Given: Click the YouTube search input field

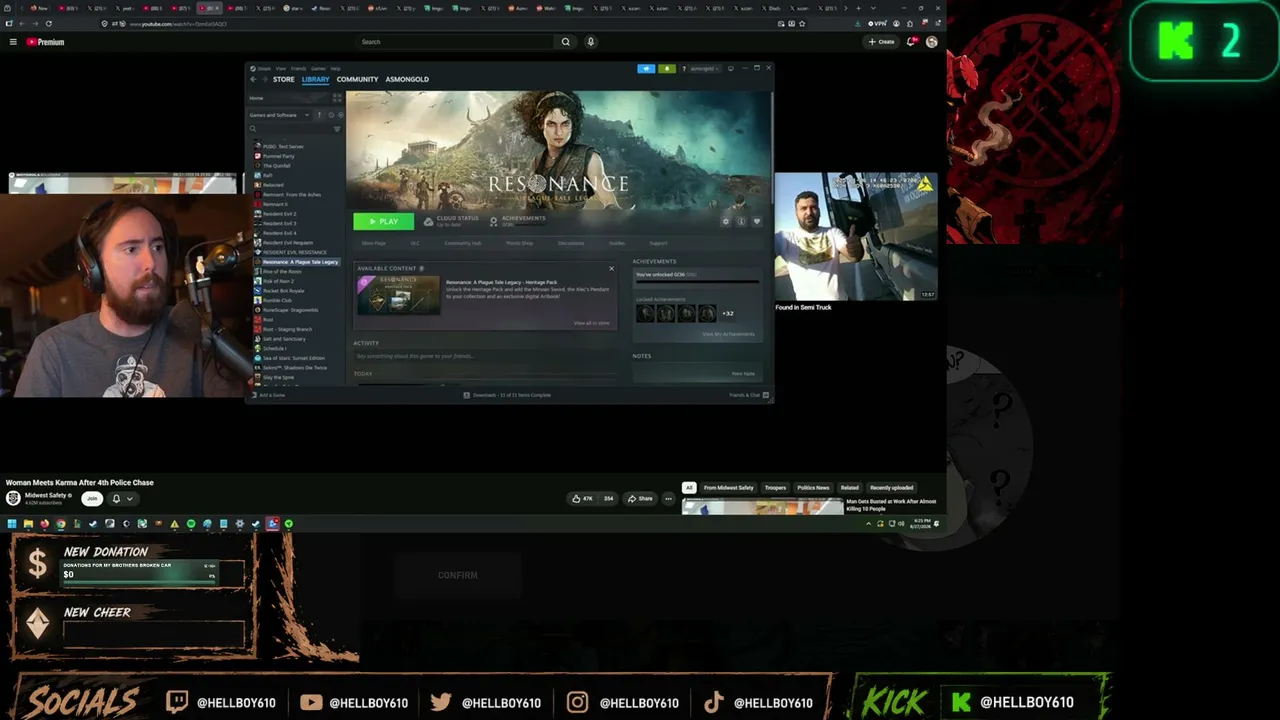Looking at the screenshot, I should click(456, 42).
